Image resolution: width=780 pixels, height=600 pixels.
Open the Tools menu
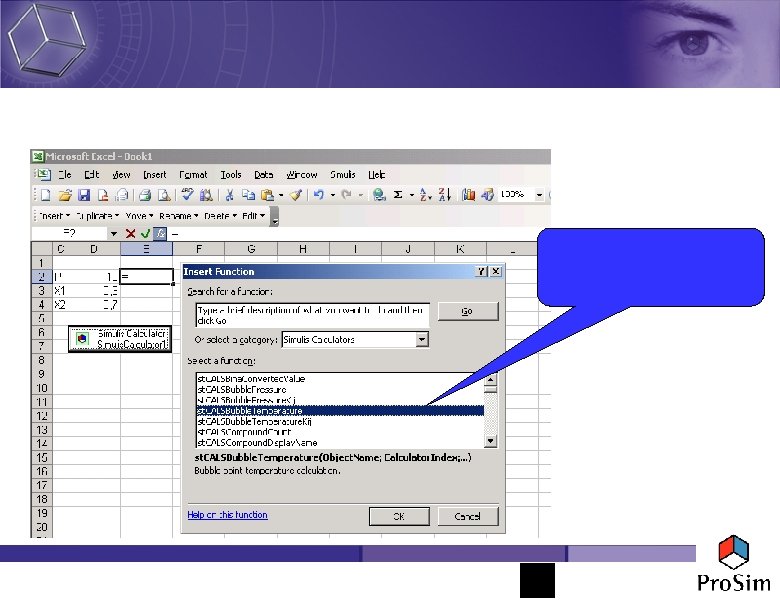tap(231, 175)
